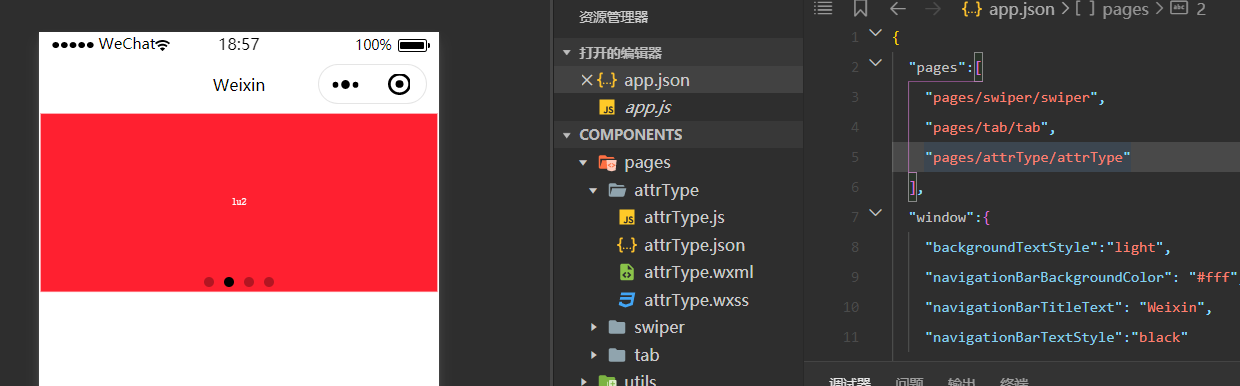1240x386 pixels.
Task: Click the utils folder icon
Action: click(607, 381)
